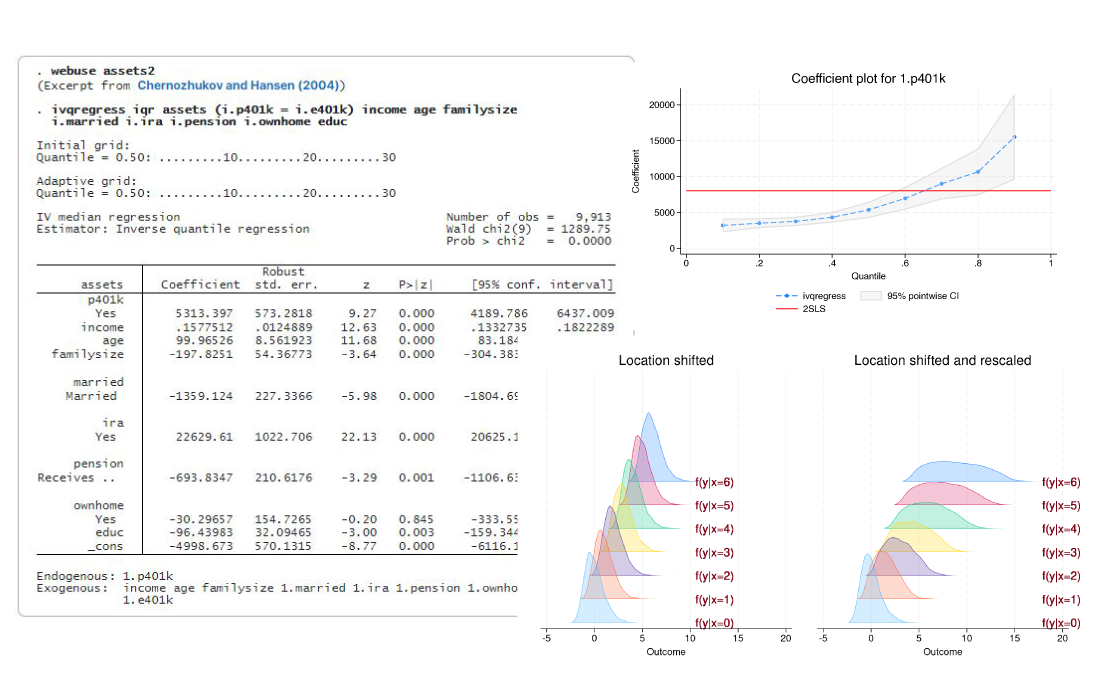Click the 'Endogenous: 1.p401k' line
This screenshot has width=1110, height=699.
[x=105, y=576]
